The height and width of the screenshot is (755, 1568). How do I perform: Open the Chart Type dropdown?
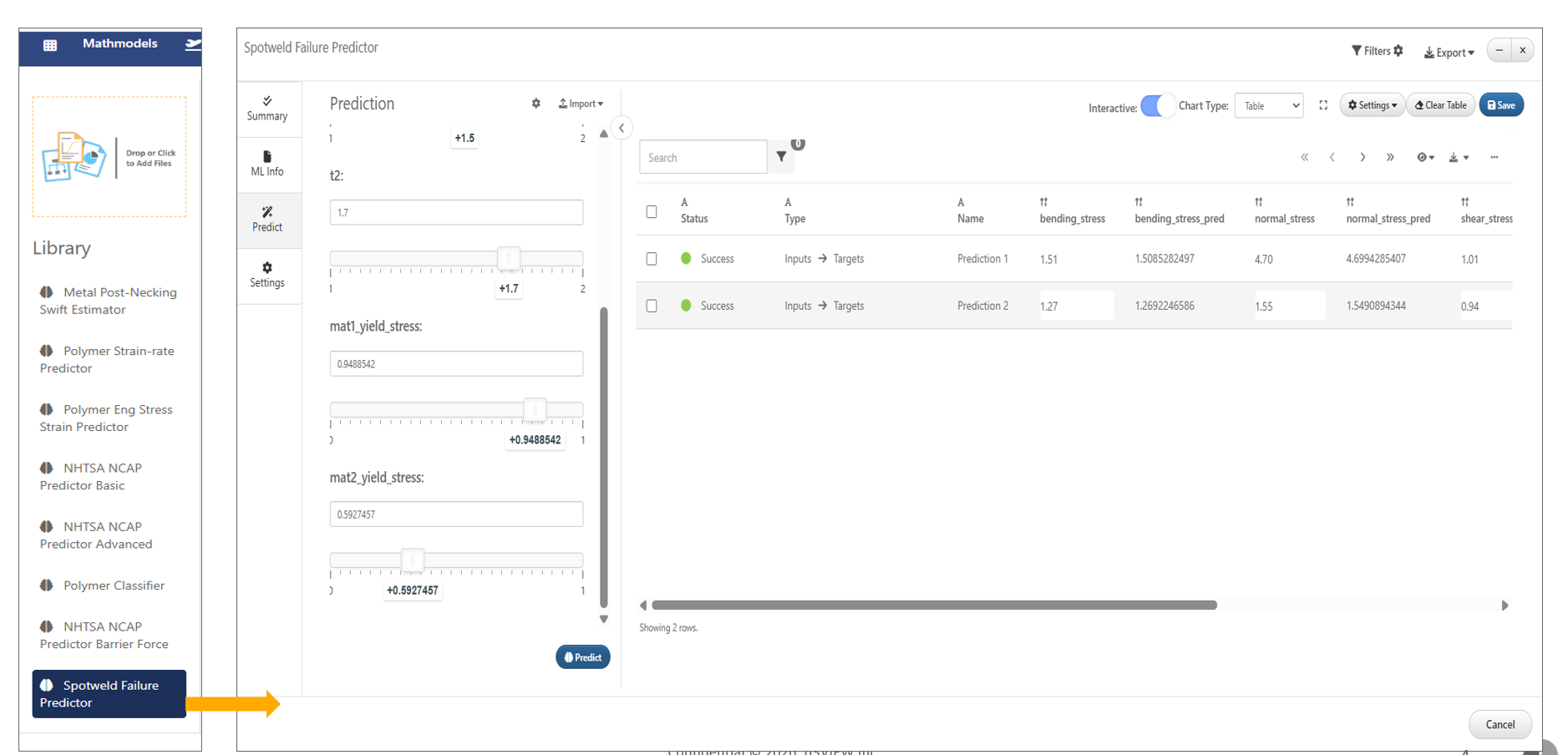[1268, 106]
